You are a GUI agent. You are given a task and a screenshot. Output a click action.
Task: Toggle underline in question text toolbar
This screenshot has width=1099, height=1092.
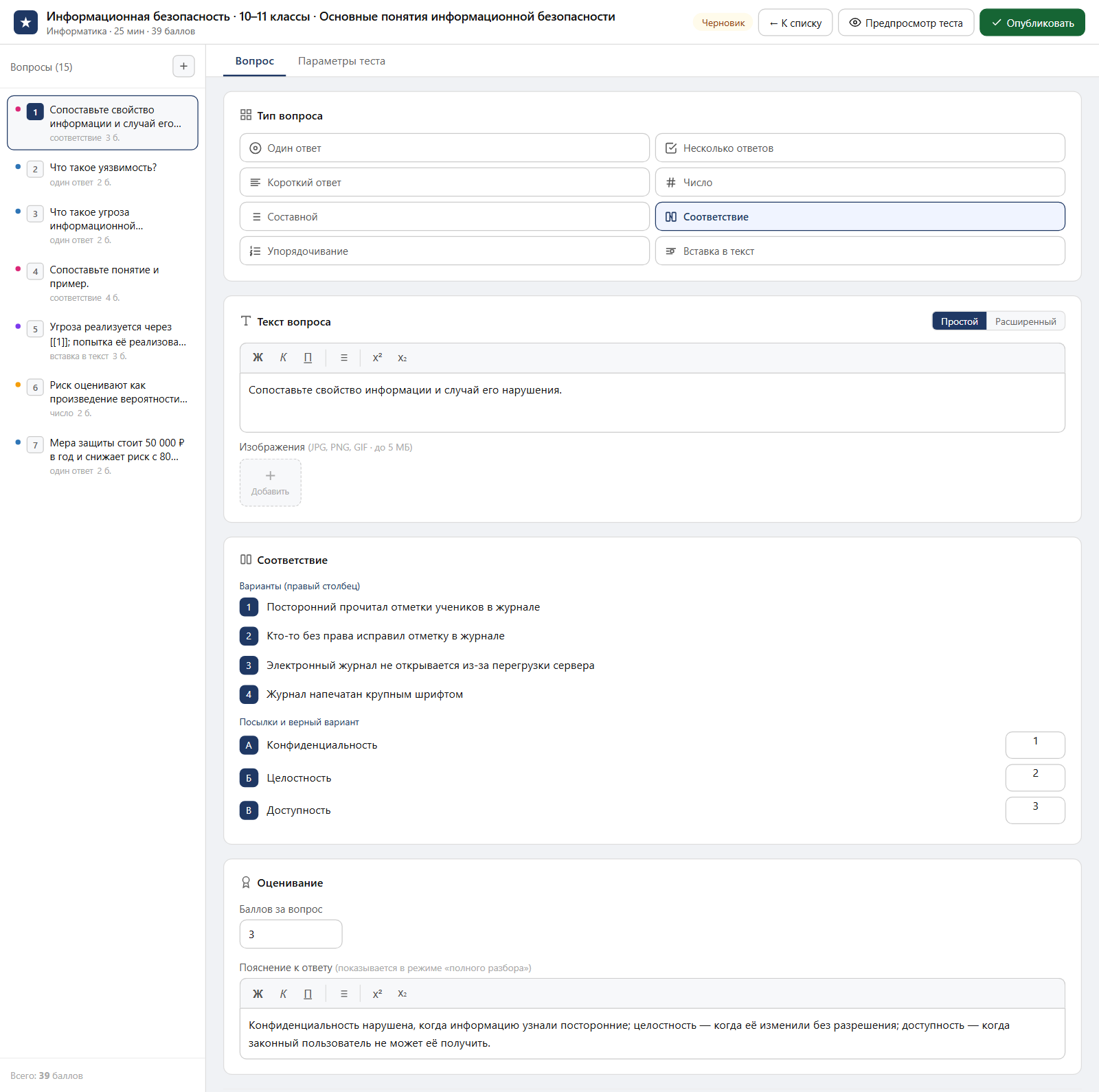[308, 358]
